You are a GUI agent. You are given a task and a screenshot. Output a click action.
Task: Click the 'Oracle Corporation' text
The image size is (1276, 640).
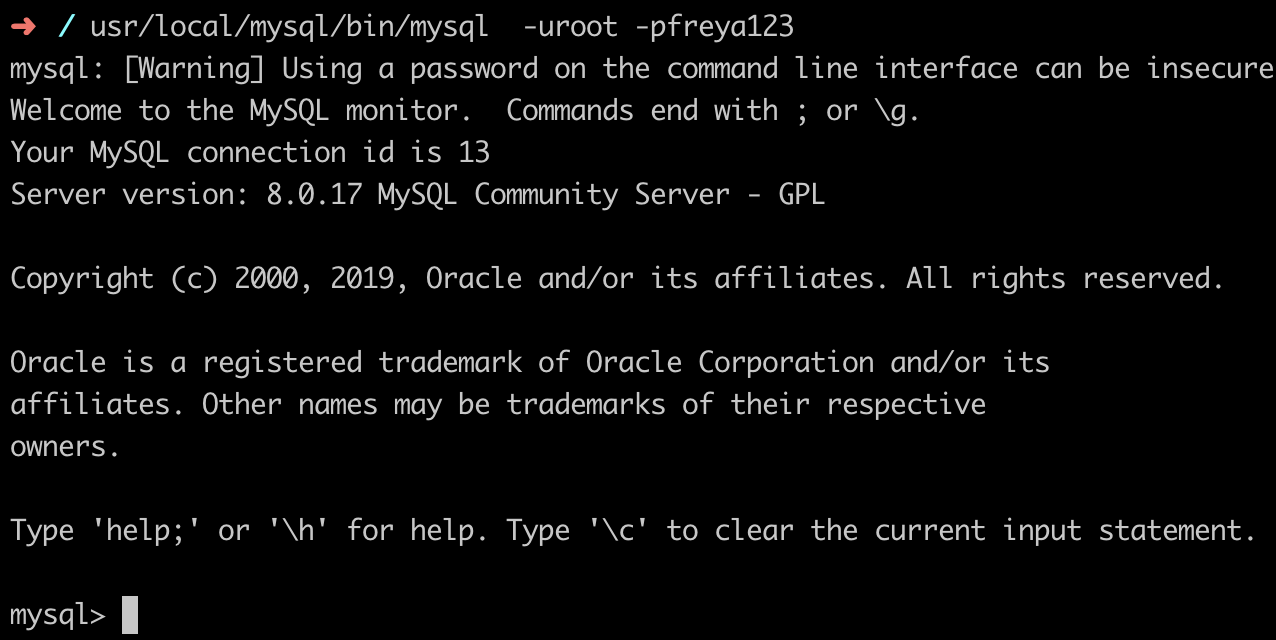coord(730,363)
